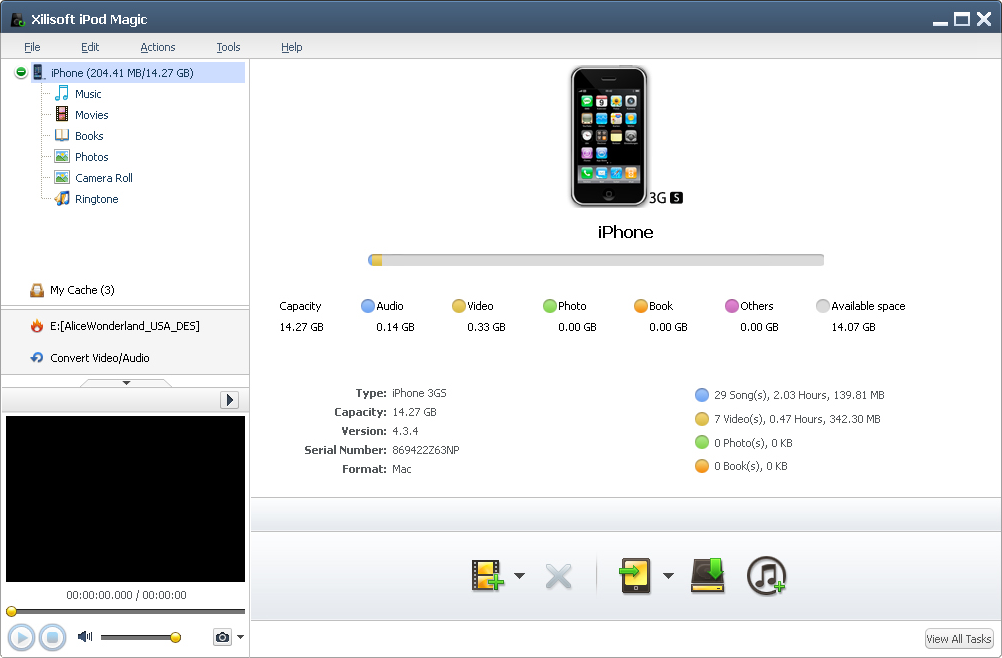Open the Ringtone node
Viewport: 1002px width, 658px height.
[x=96, y=199]
